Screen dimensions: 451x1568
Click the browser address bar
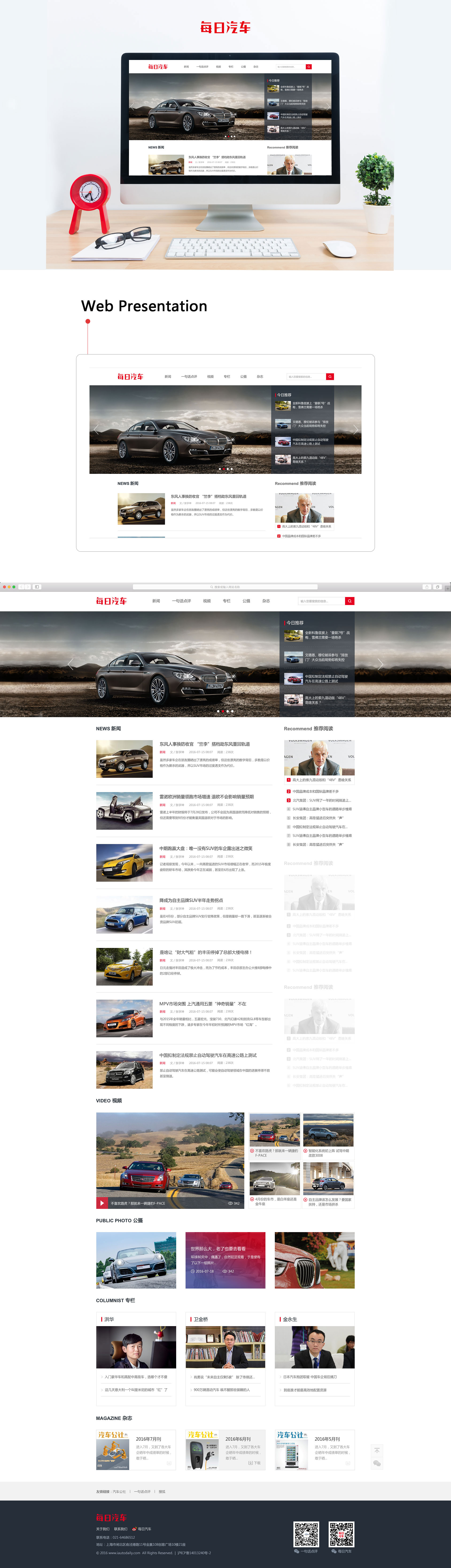[x=225, y=587]
